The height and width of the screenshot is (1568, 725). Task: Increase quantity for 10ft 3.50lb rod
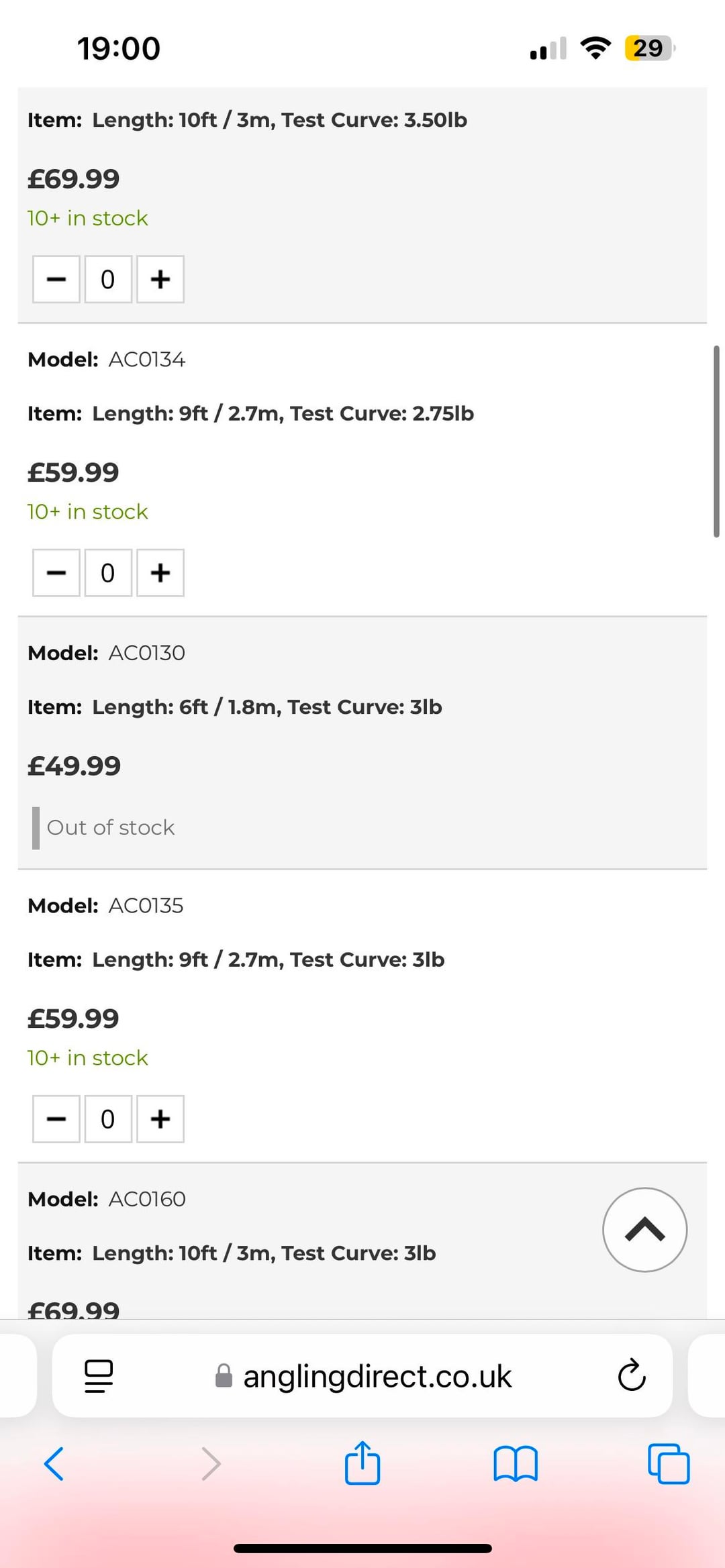pyautogui.click(x=160, y=279)
